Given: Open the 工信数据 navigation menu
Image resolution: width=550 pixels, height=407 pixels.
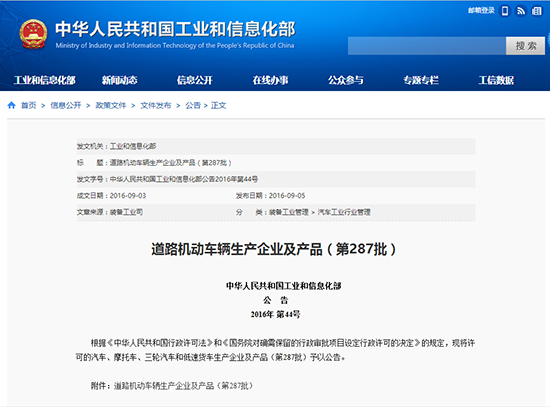Looking at the screenshot, I should [x=496, y=80].
